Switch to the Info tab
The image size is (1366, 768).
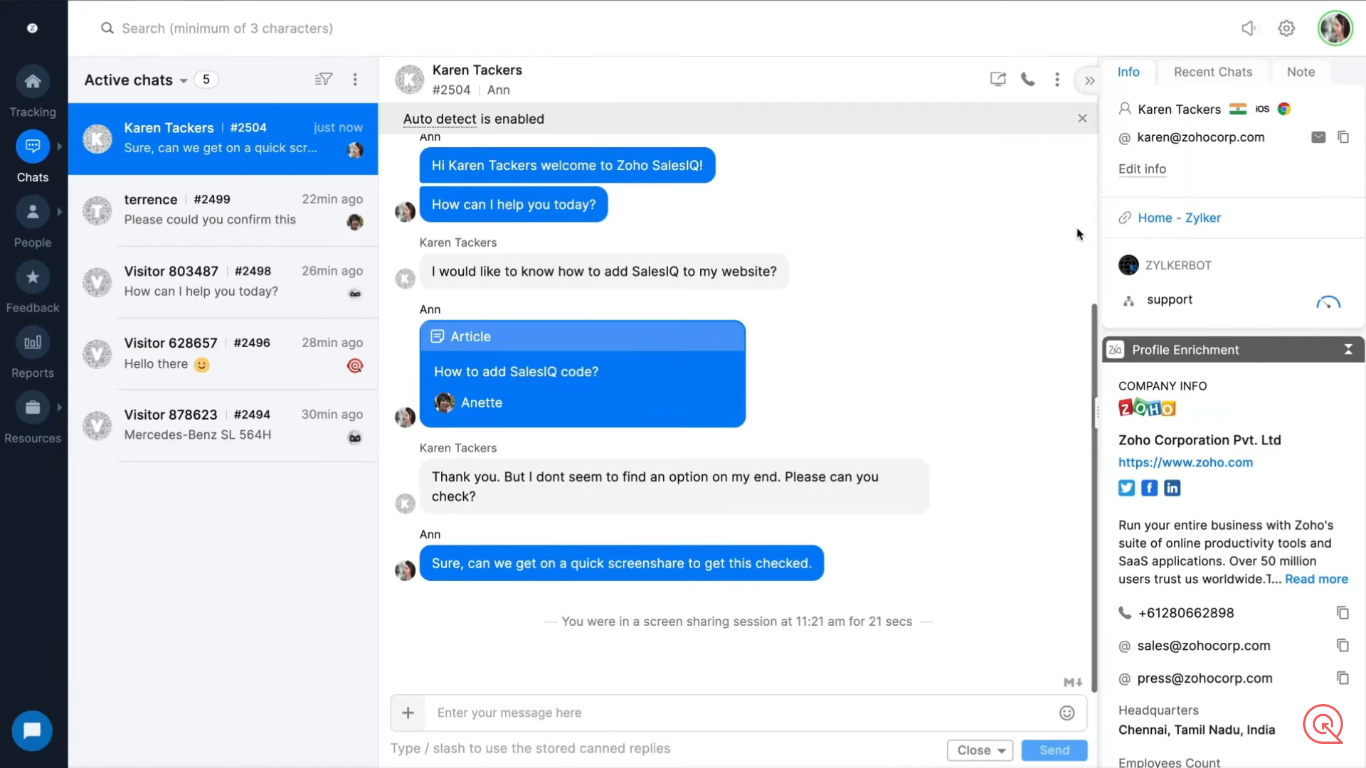pos(1128,72)
